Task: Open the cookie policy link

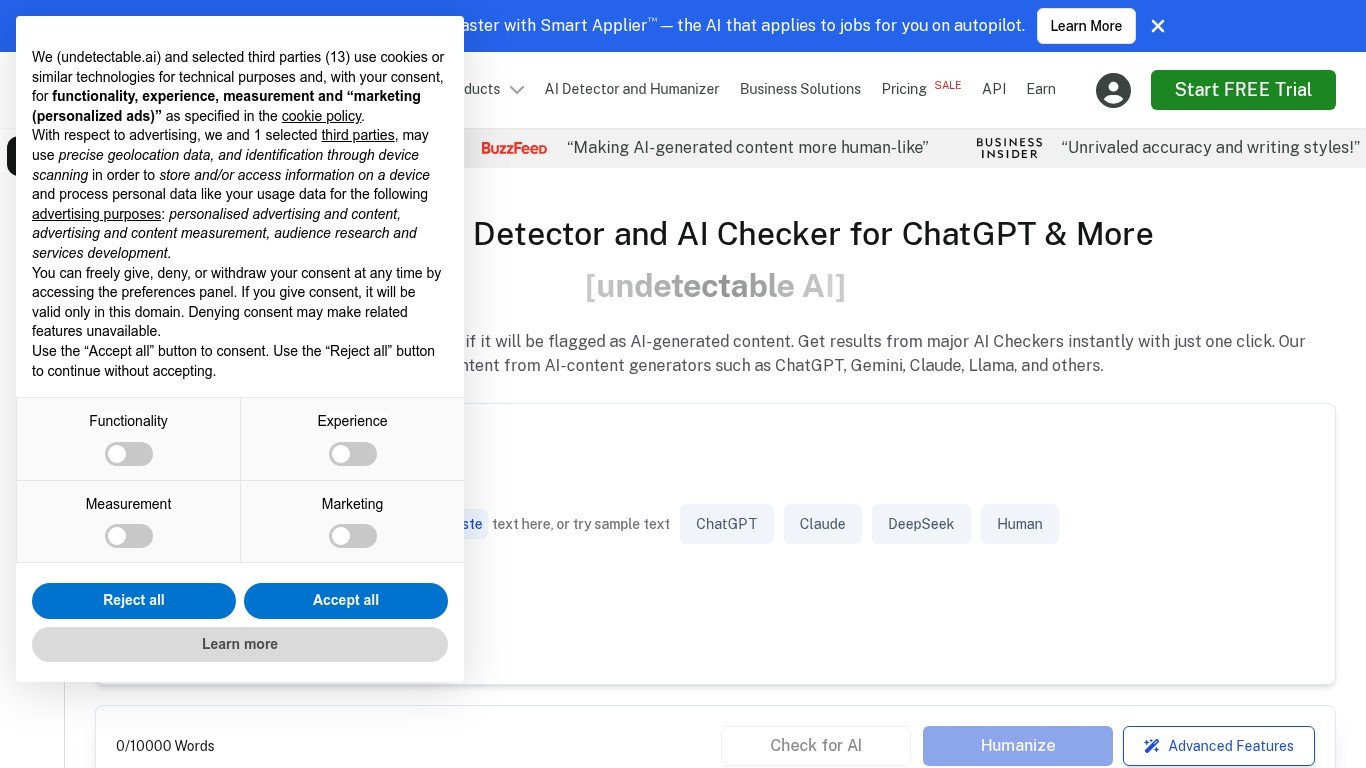Action: pos(321,116)
